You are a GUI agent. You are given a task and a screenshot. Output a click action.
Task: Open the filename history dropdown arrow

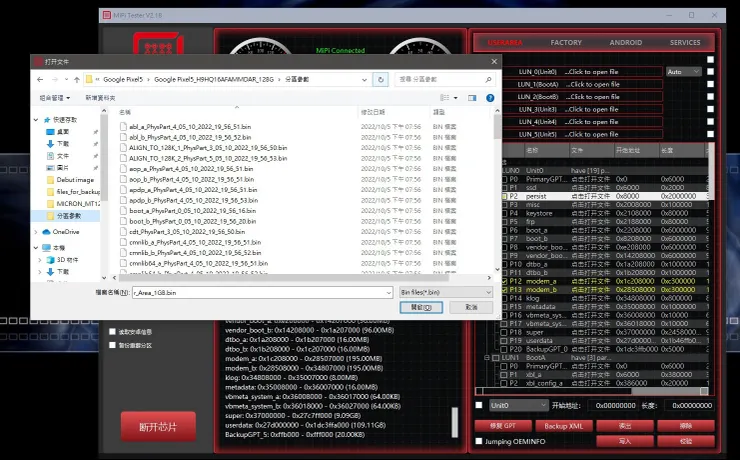pyautogui.click(x=388, y=293)
